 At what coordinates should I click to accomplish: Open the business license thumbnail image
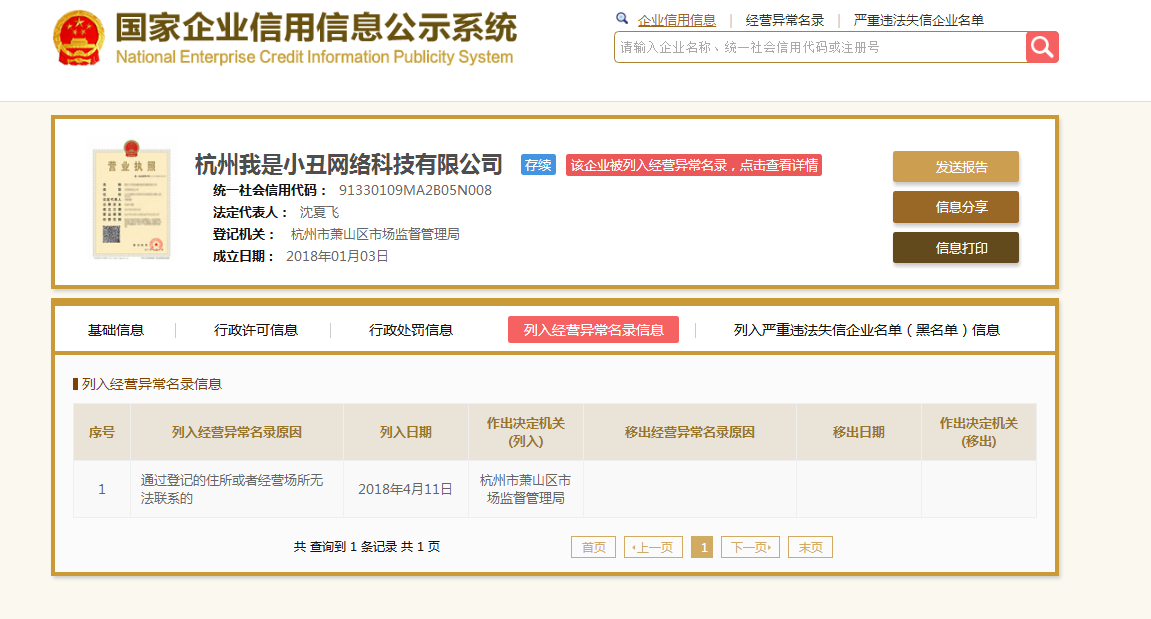click(x=131, y=200)
